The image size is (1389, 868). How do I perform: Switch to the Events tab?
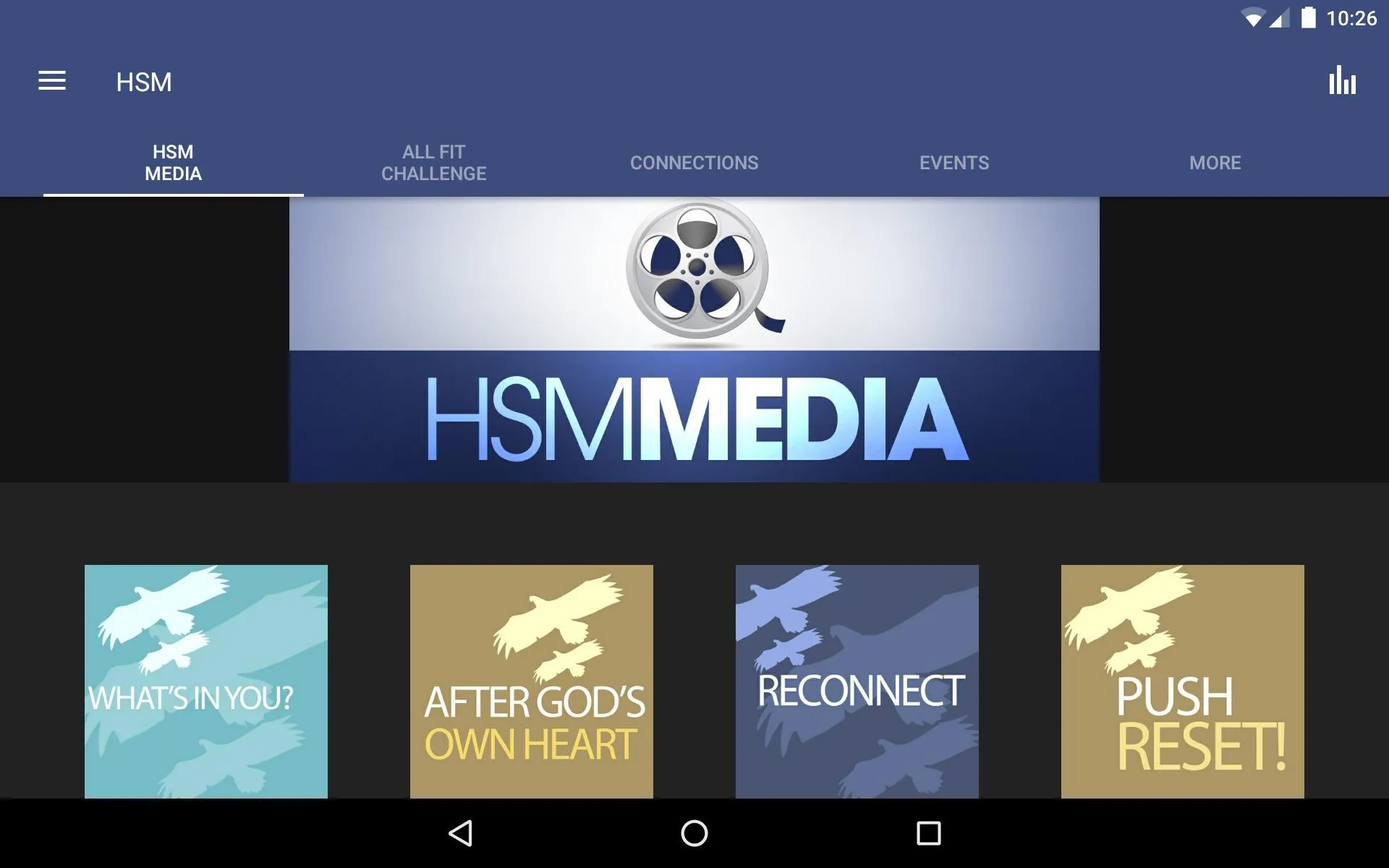(954, 162)
